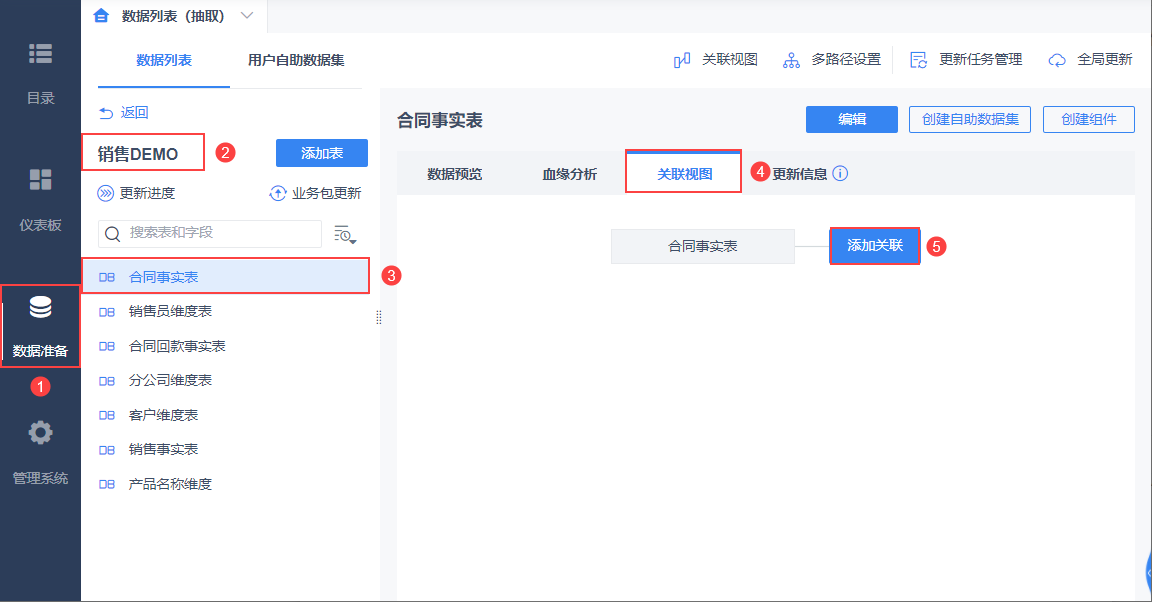Click the 更新信息 info circle icon
1152x602 pixels.
pyautogui.click(x=840, y=174)
